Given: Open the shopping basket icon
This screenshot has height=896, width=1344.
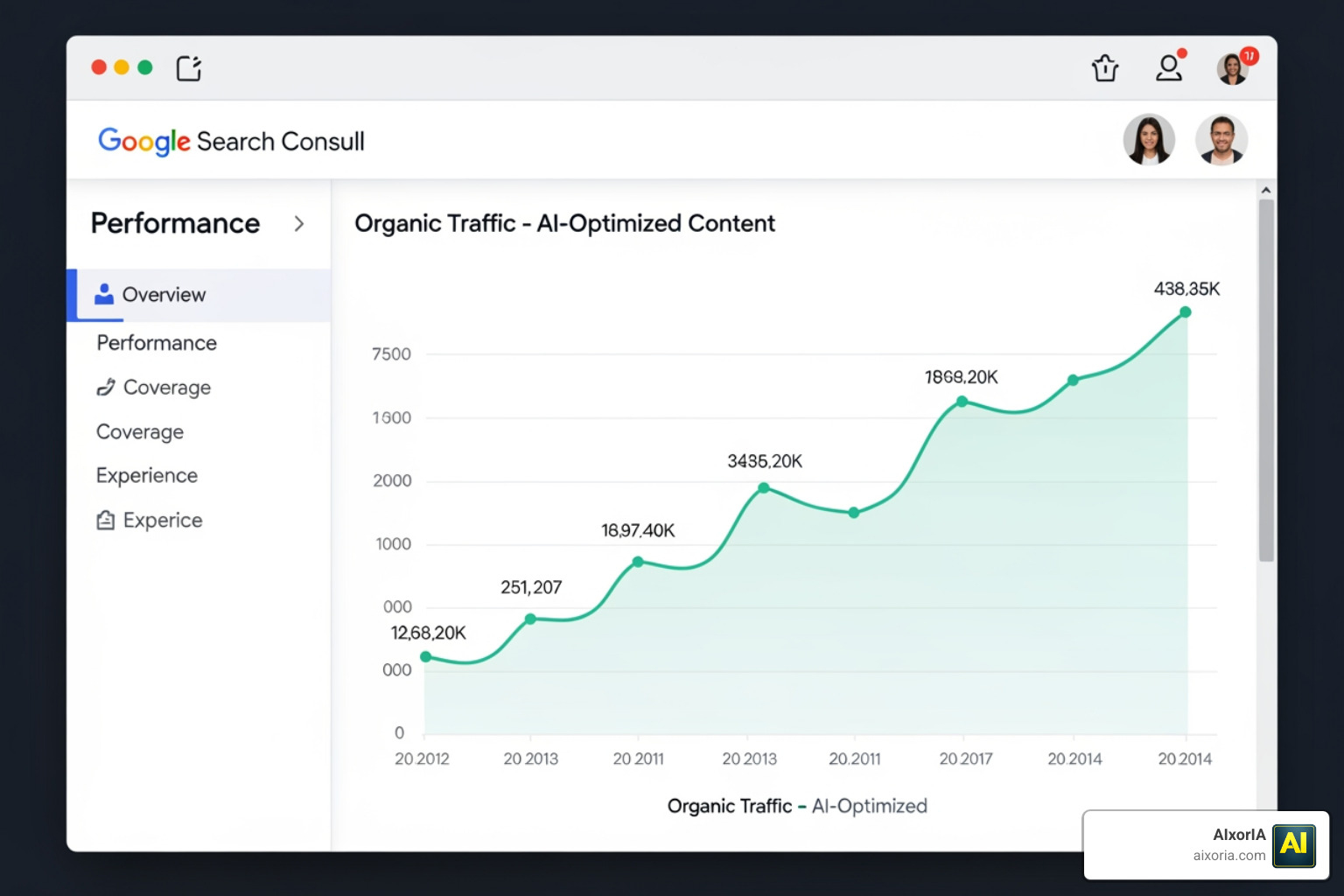Looking at the screenshot, I should pyautogui.click(x=1105, y=67).
